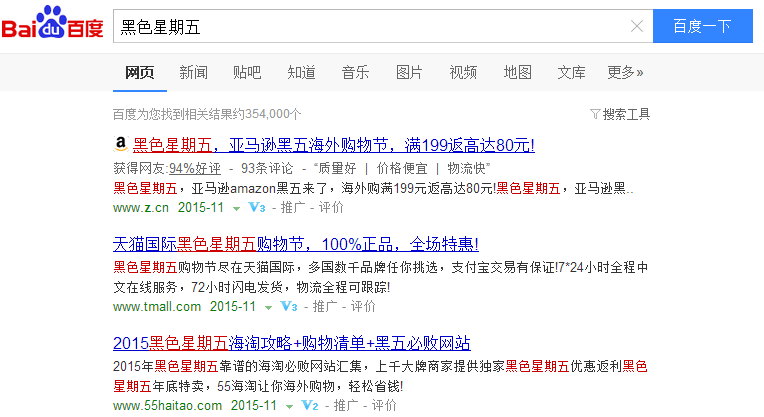Switch to the 地图 tab
Viewport: 764px width, 417px height.
[x=517, y=73]
